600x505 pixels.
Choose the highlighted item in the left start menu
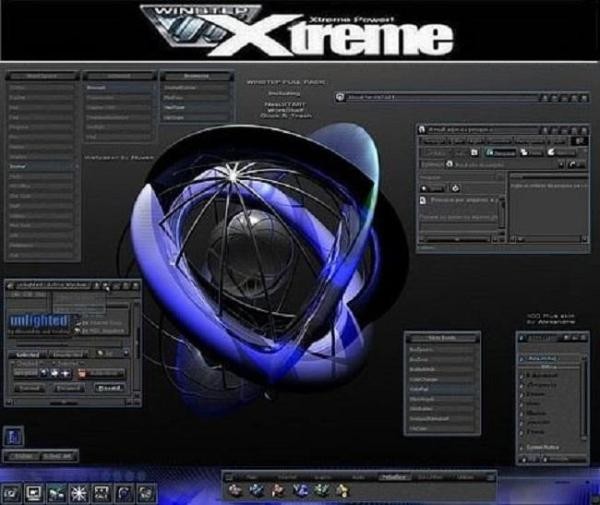(x=41, y=166)
